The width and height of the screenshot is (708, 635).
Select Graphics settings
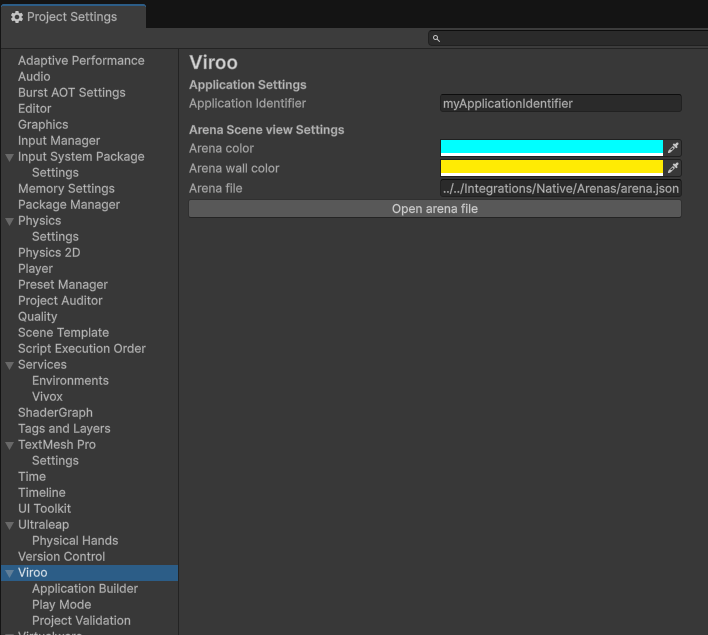[43, 125]
